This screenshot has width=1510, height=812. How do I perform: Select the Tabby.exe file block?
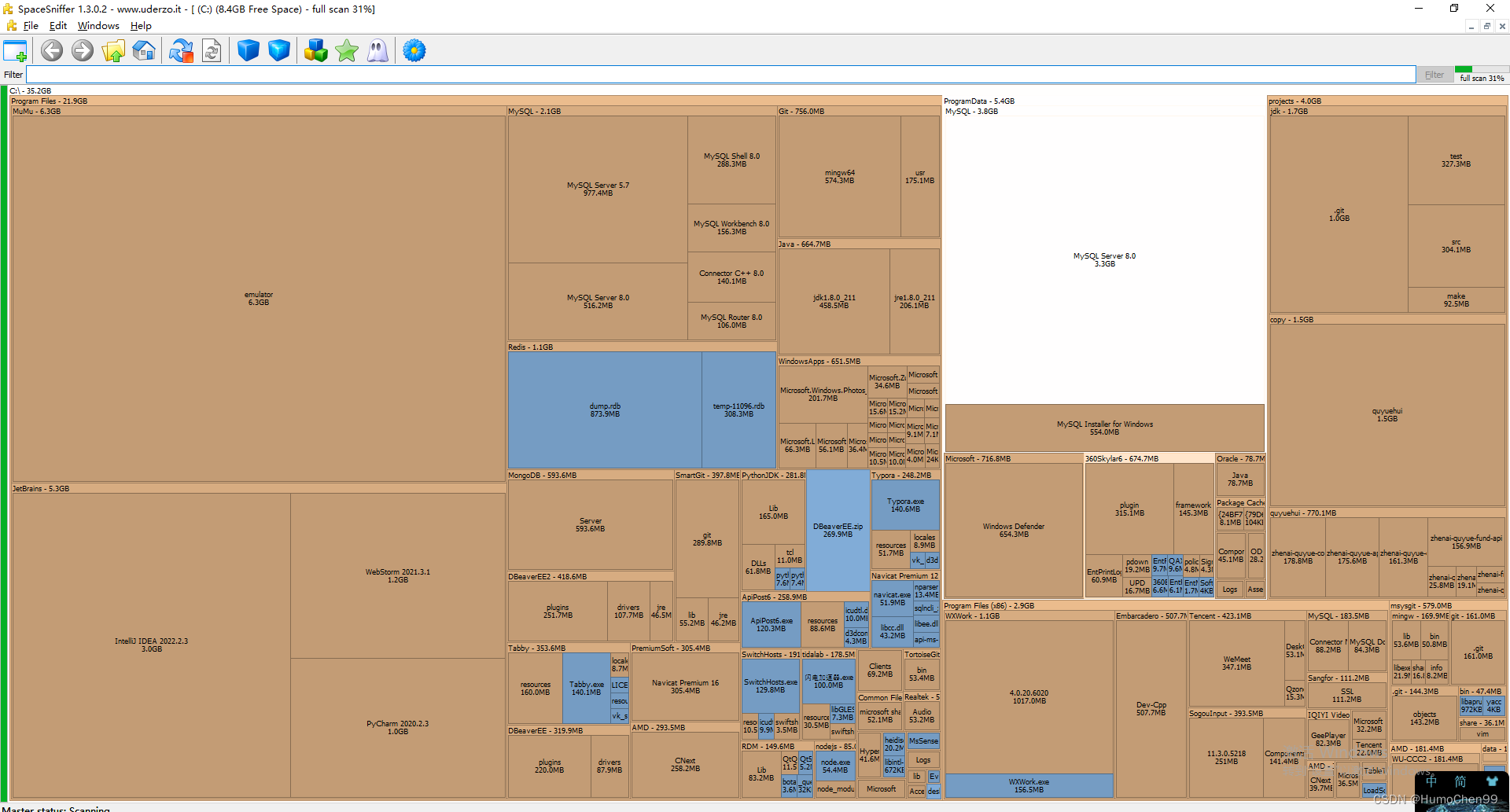(x=586, y=689)
